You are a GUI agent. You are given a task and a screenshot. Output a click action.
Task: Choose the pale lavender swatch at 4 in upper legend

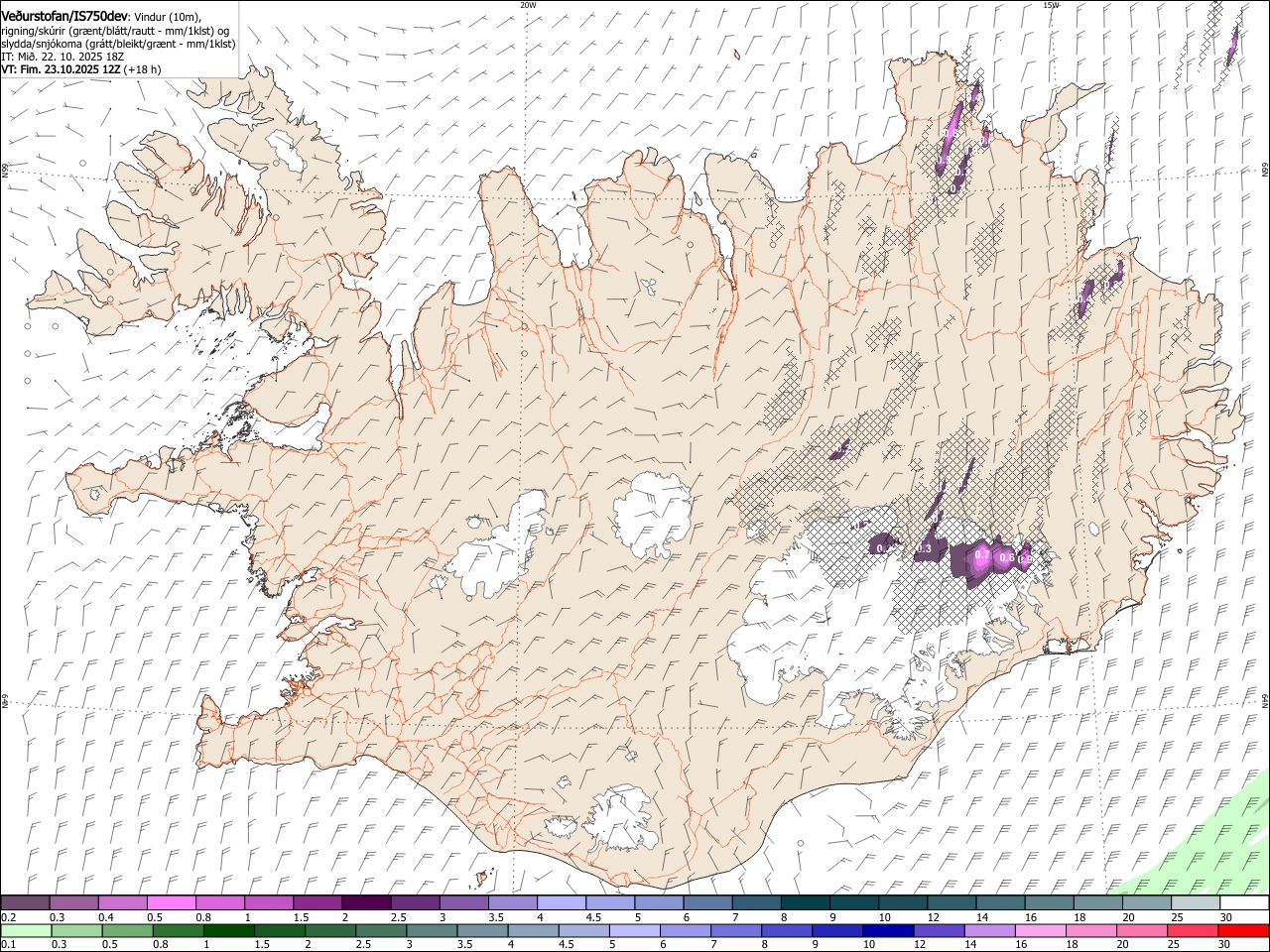coord(561,903)
